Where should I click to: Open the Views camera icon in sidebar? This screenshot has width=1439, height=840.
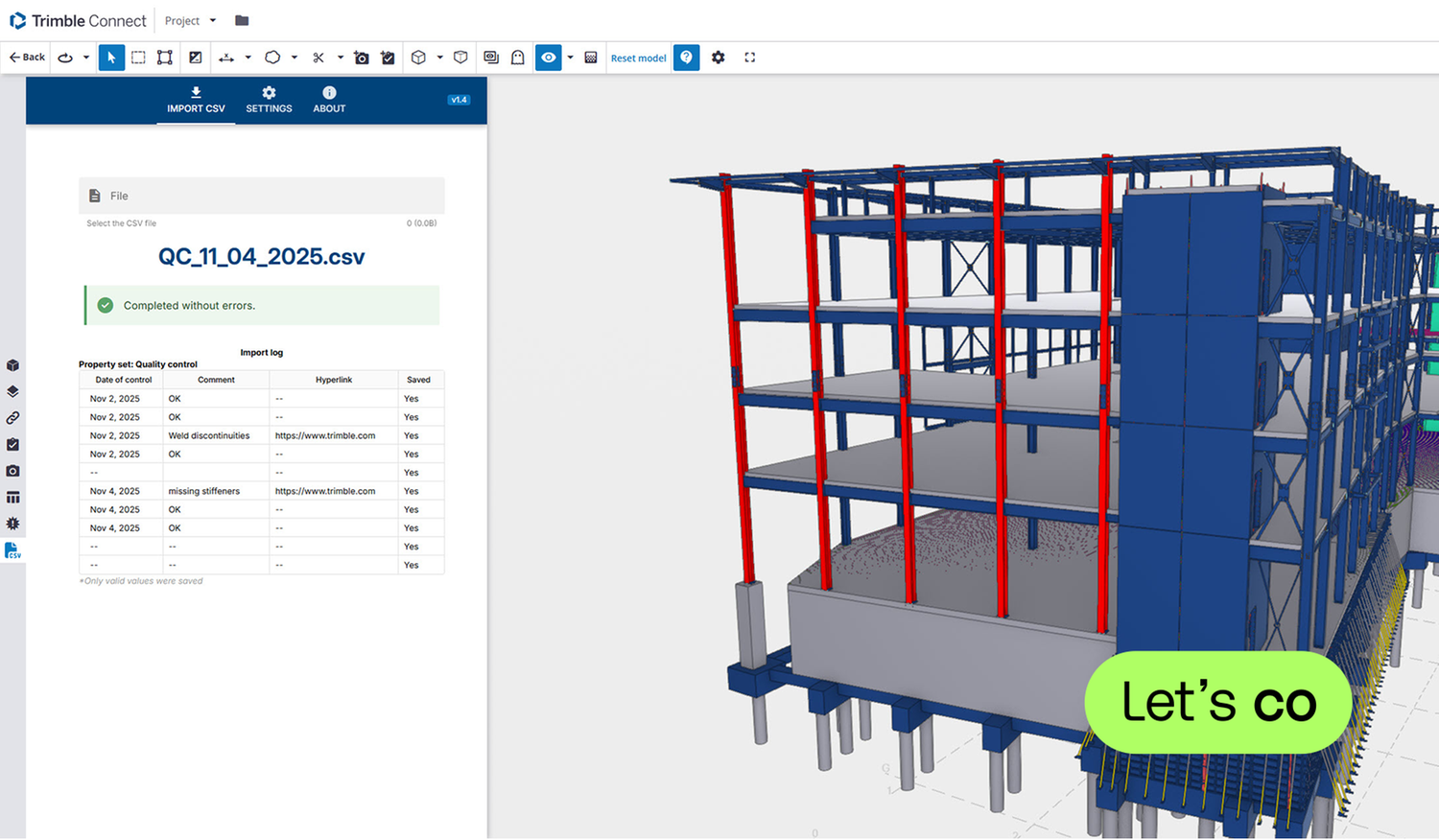[x=12, y=471]
